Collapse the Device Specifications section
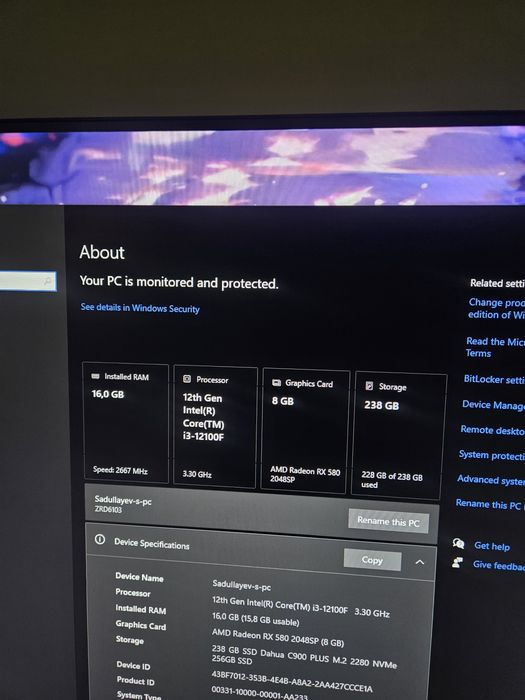The image size is (525, 700). [x=420, y=562]
